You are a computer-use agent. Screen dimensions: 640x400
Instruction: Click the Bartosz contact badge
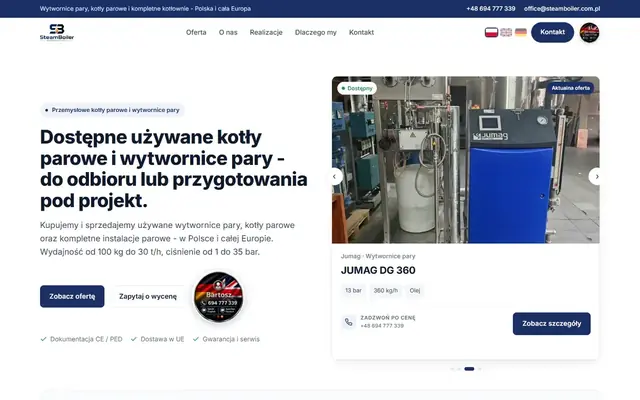coord(219,297)
